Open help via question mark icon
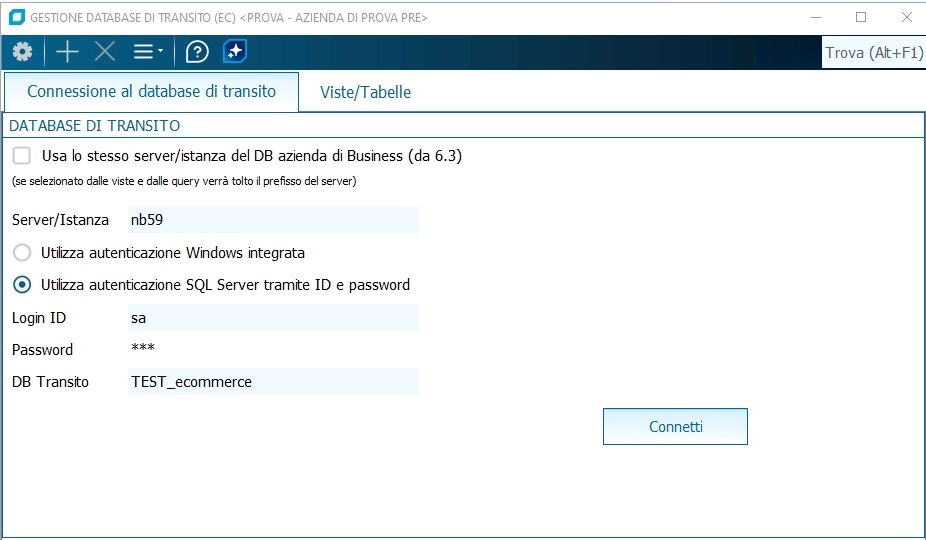 click(197, 52)
